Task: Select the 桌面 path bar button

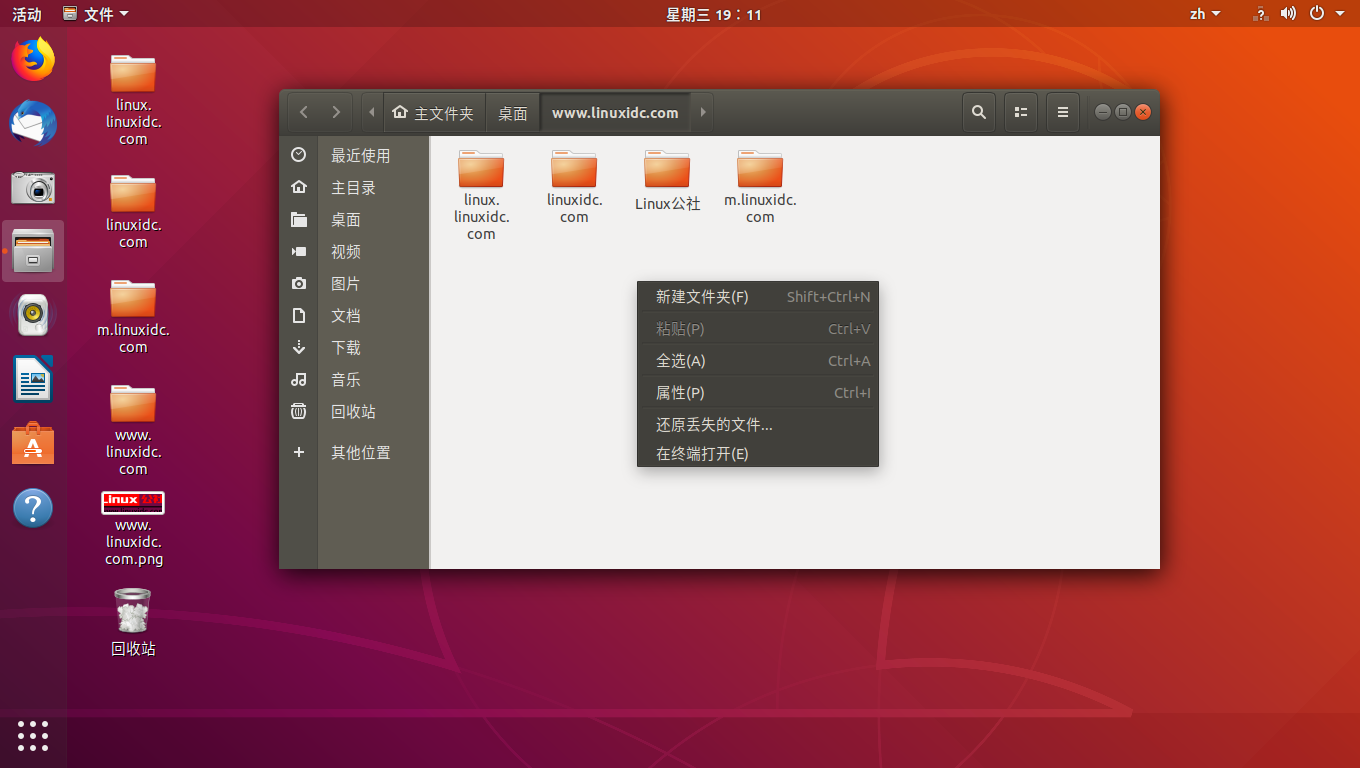Action: pos(513,113)
